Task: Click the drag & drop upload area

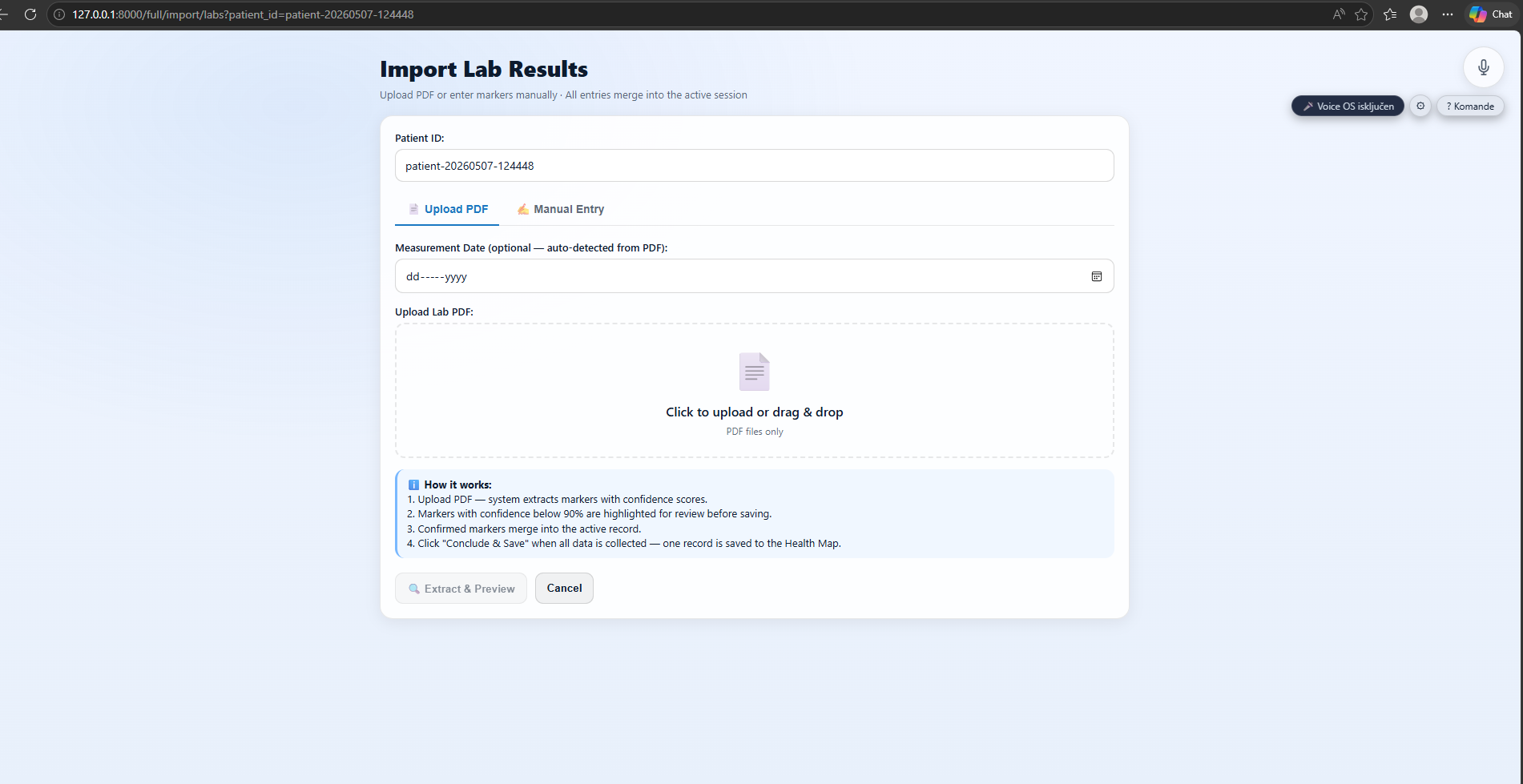Action: pyautogui.click(x=754, y=391)
